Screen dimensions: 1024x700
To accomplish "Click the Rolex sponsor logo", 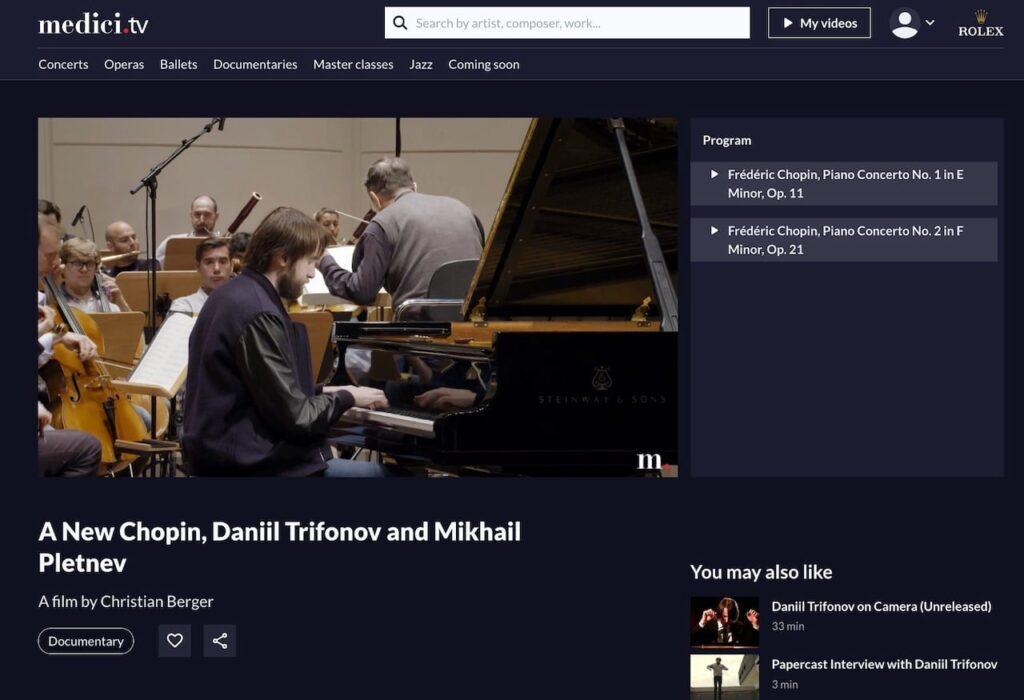I will (x=980, y=24).
